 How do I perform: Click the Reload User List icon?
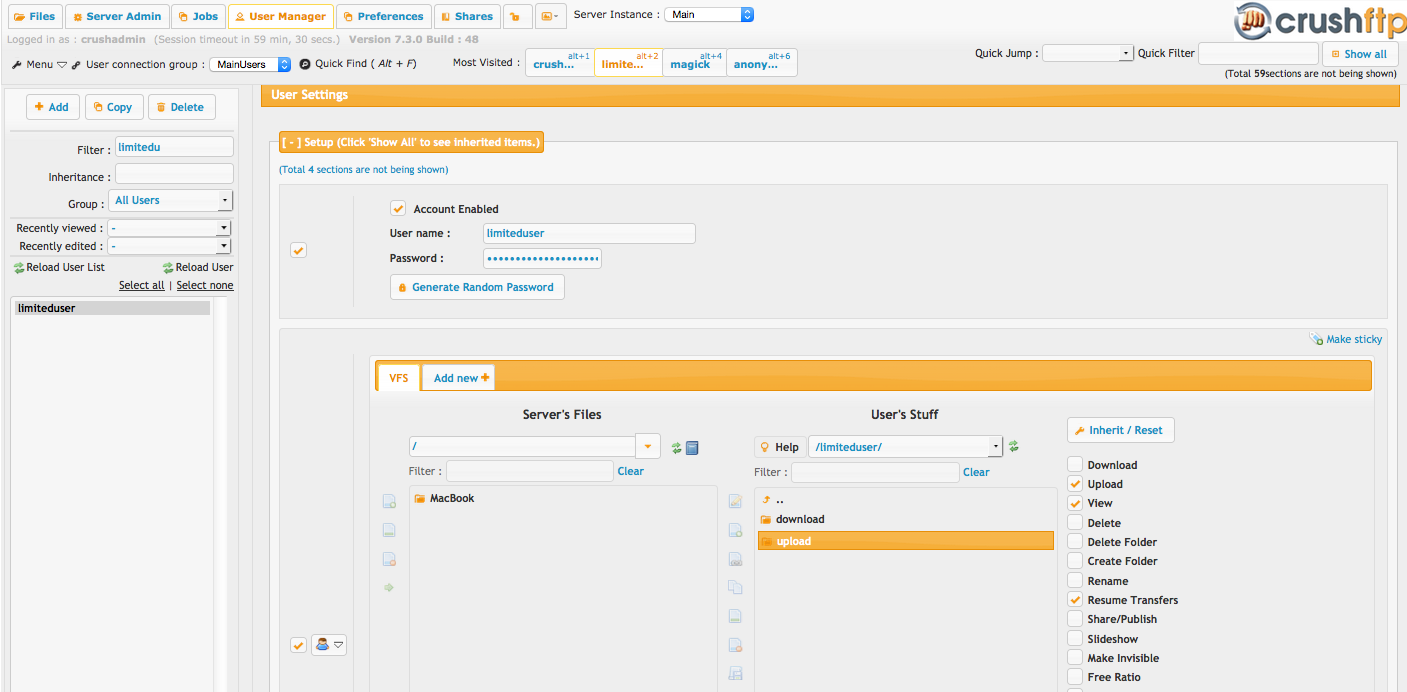pos(19,268)
